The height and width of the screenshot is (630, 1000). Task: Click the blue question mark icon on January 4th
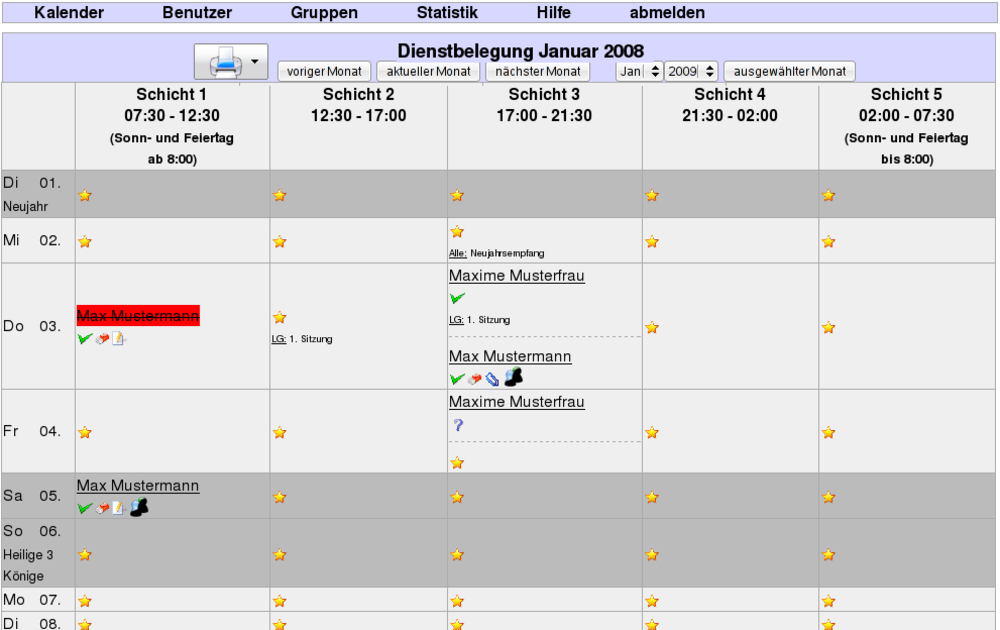[458, 425]
